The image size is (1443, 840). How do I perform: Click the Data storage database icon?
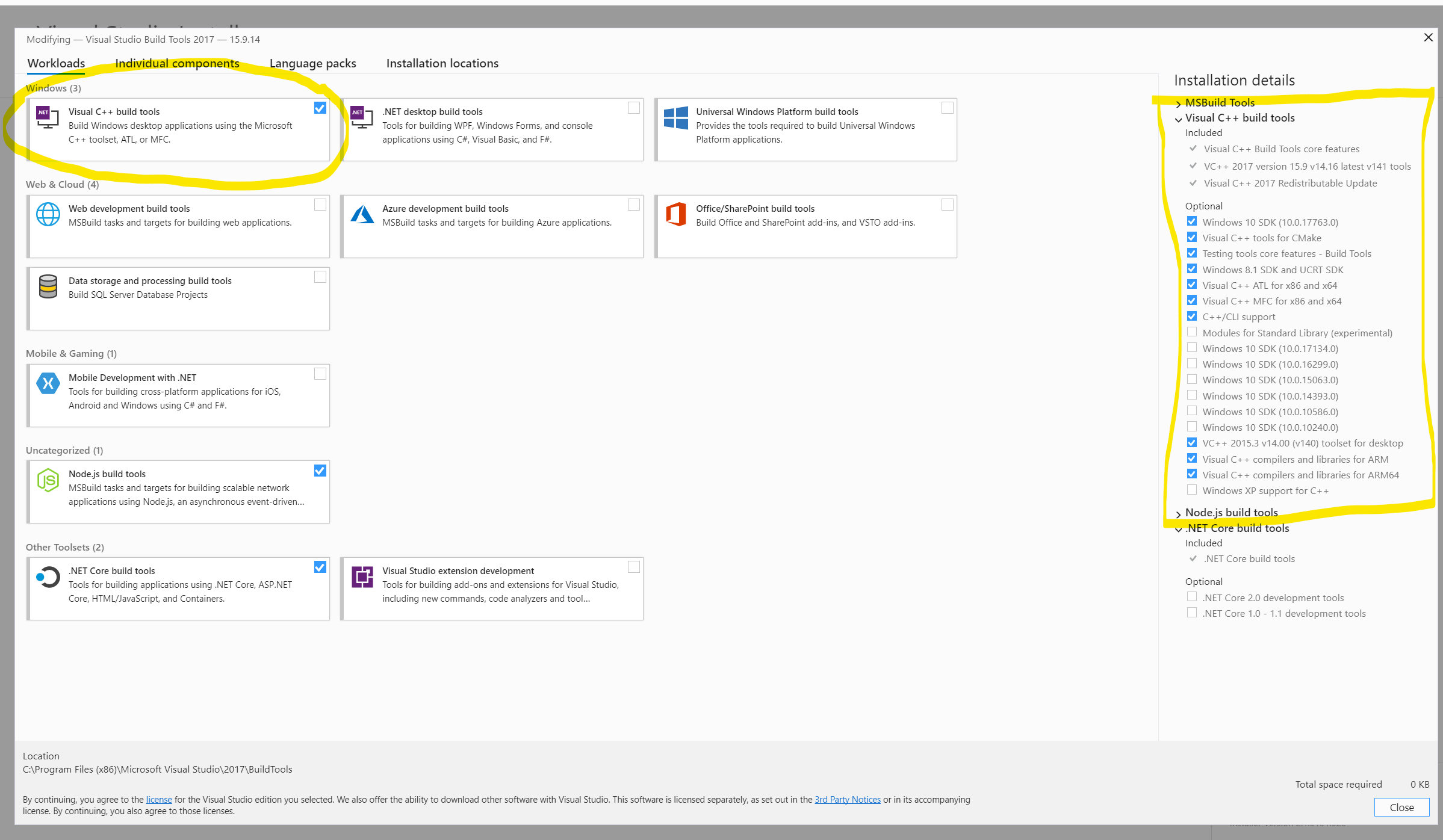[48, 286]
